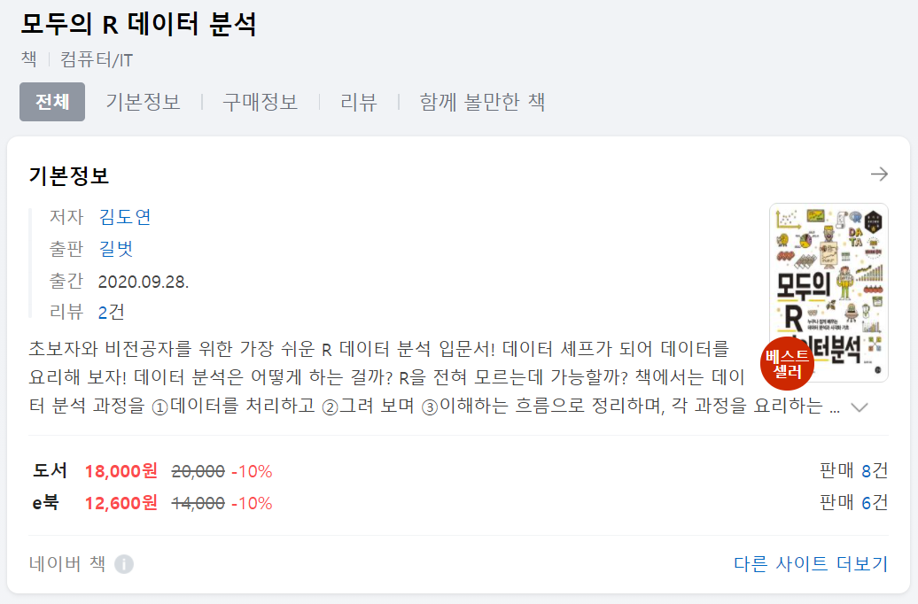
Task: Click publisher link 길벗
Action: point(116,249)
